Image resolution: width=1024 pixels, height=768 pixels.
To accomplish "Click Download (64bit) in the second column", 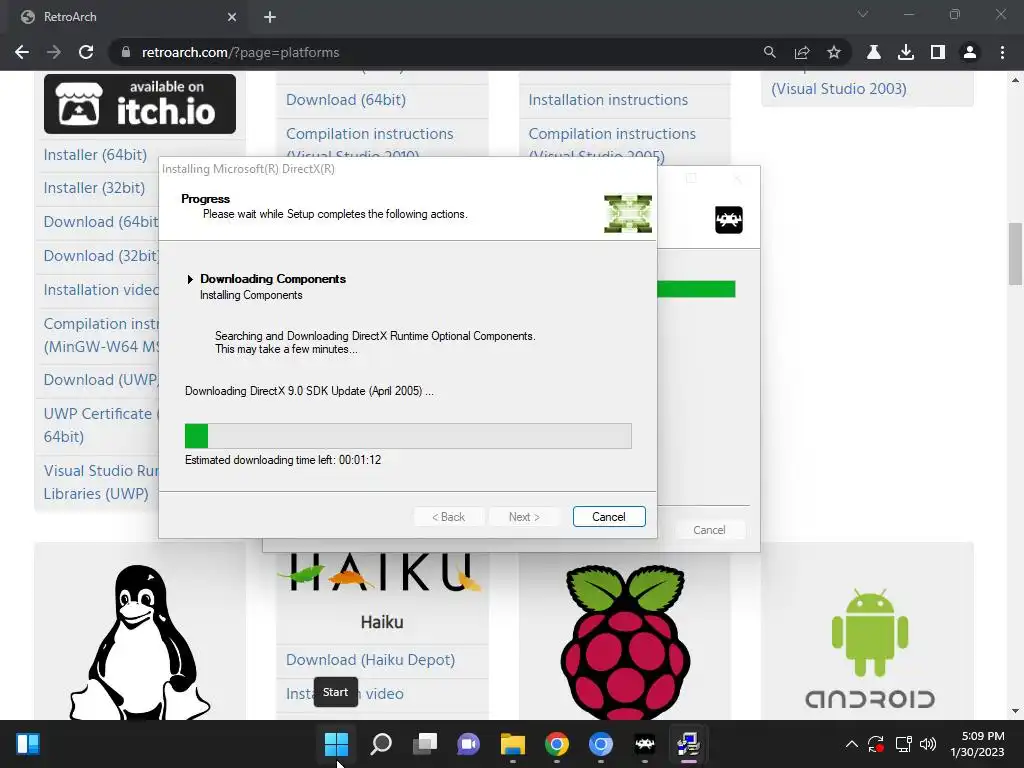I will [346, 100].
